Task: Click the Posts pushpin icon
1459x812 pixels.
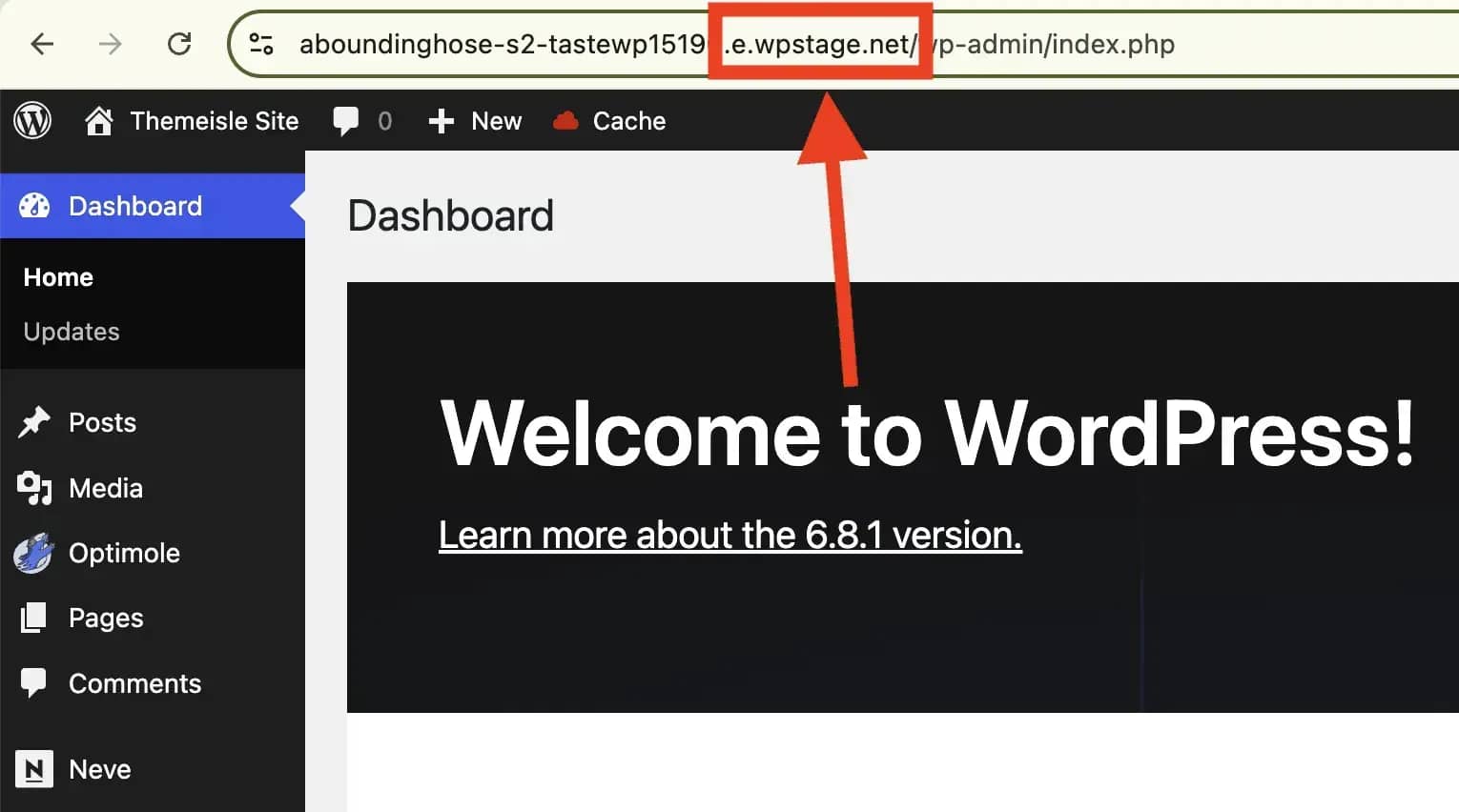Action: pyautogui.click(x=34, y=422)
